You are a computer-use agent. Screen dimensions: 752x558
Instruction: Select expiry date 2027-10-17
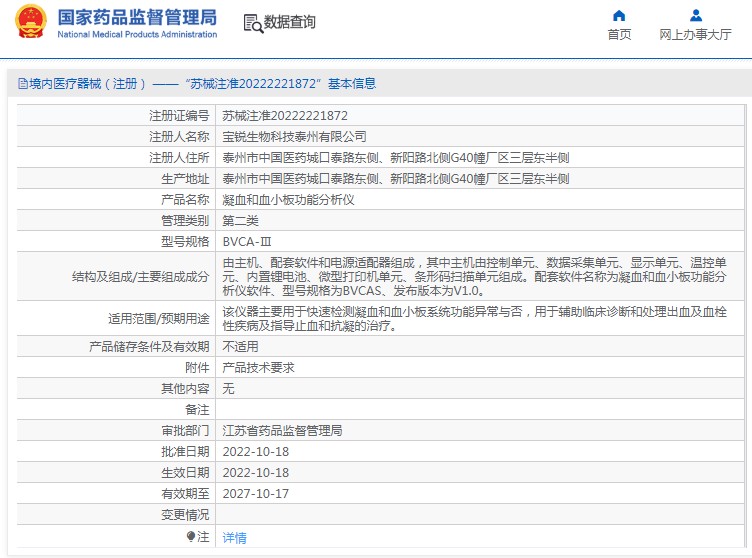(256, 494)
